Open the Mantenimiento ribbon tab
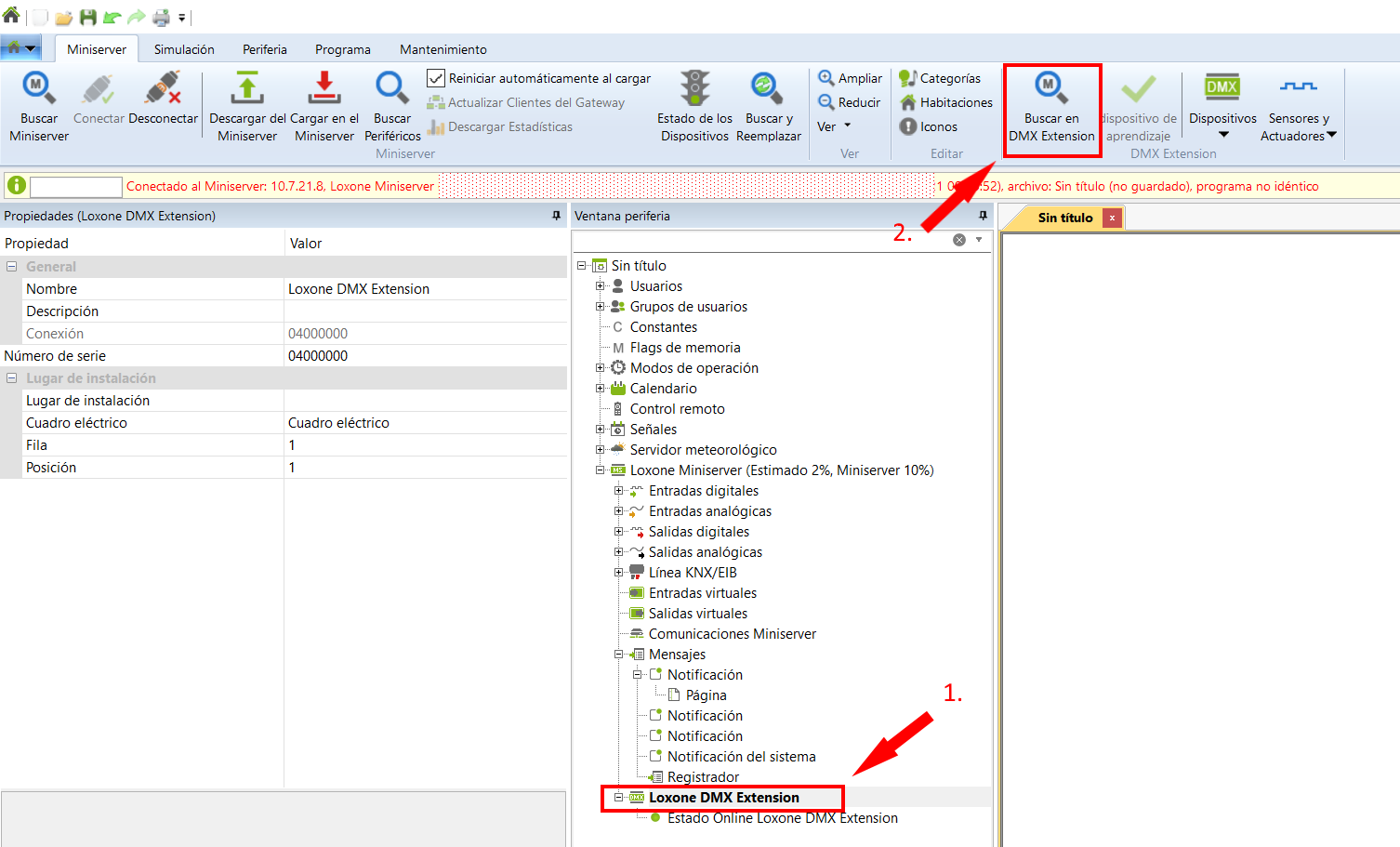Image resolution: width=1400 pixels, height=847 pixels. click(x=442, y=49)
